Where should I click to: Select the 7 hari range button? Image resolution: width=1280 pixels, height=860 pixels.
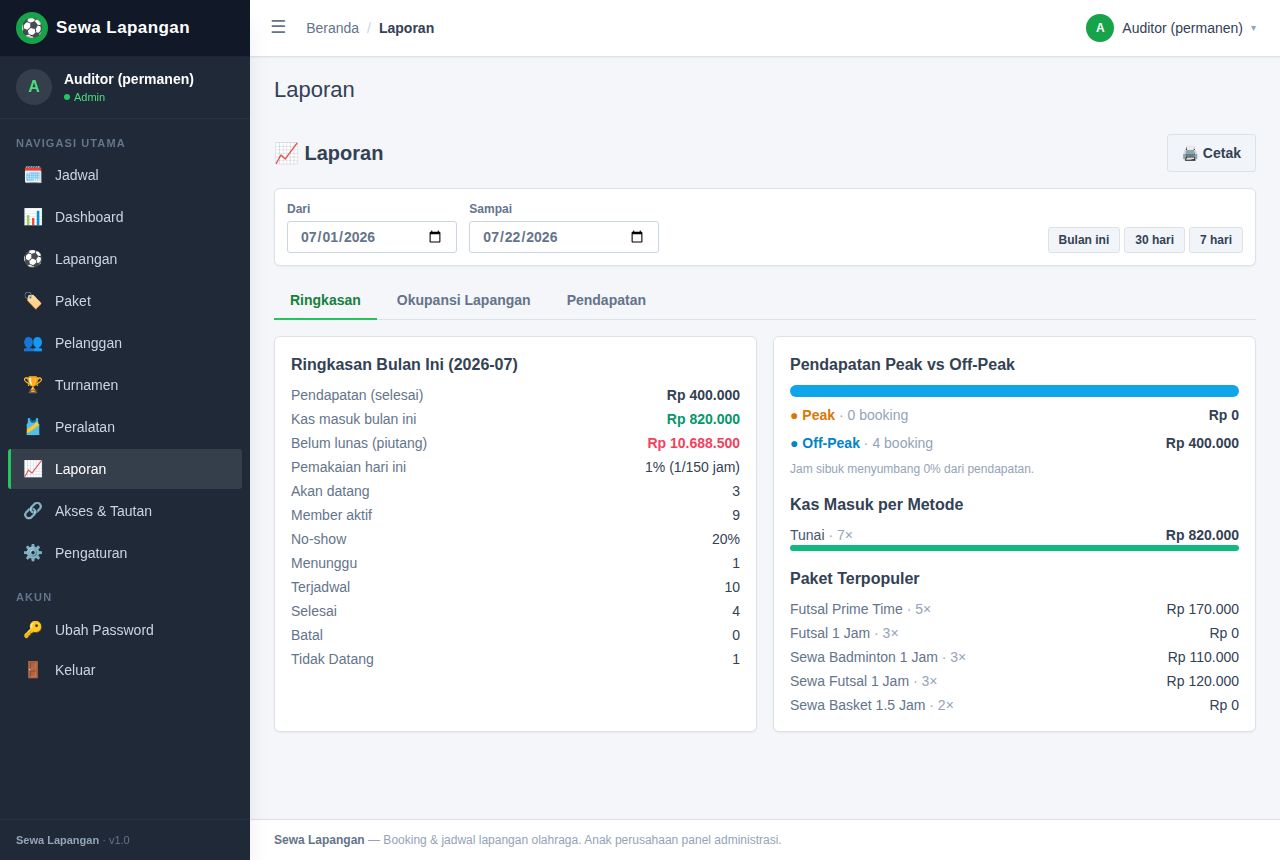click(1216, 240)
